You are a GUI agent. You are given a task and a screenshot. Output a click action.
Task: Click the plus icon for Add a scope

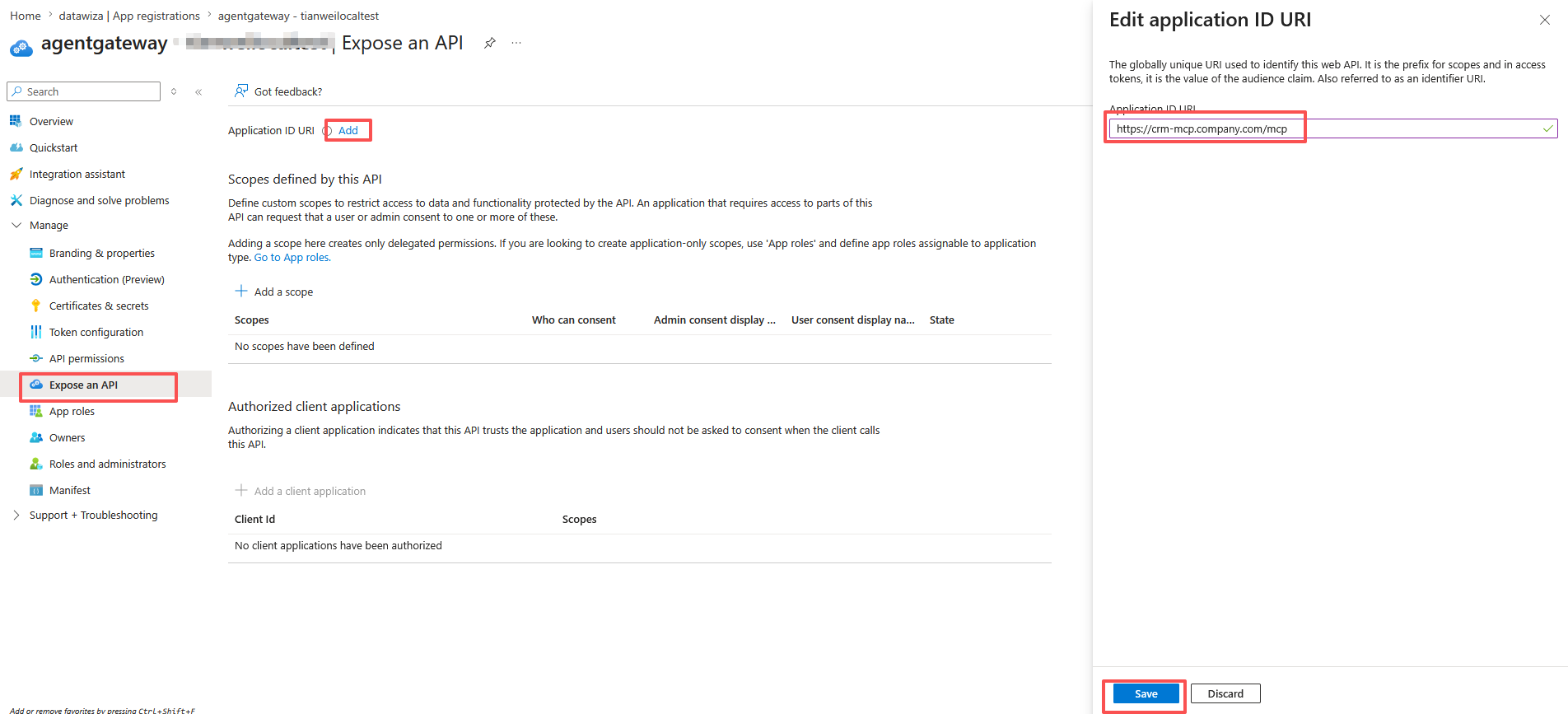click(241, 291)
